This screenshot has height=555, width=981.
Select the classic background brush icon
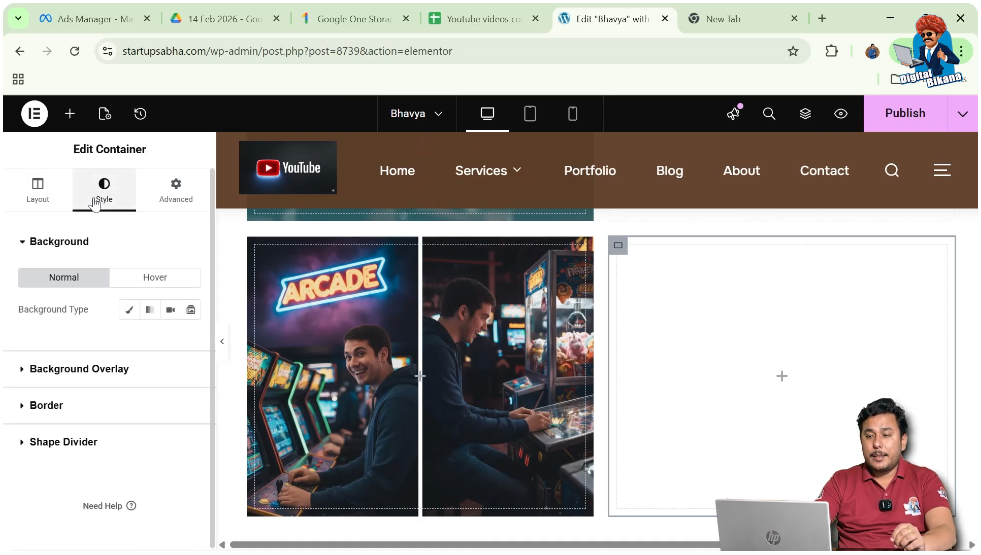tap(129, 310)
